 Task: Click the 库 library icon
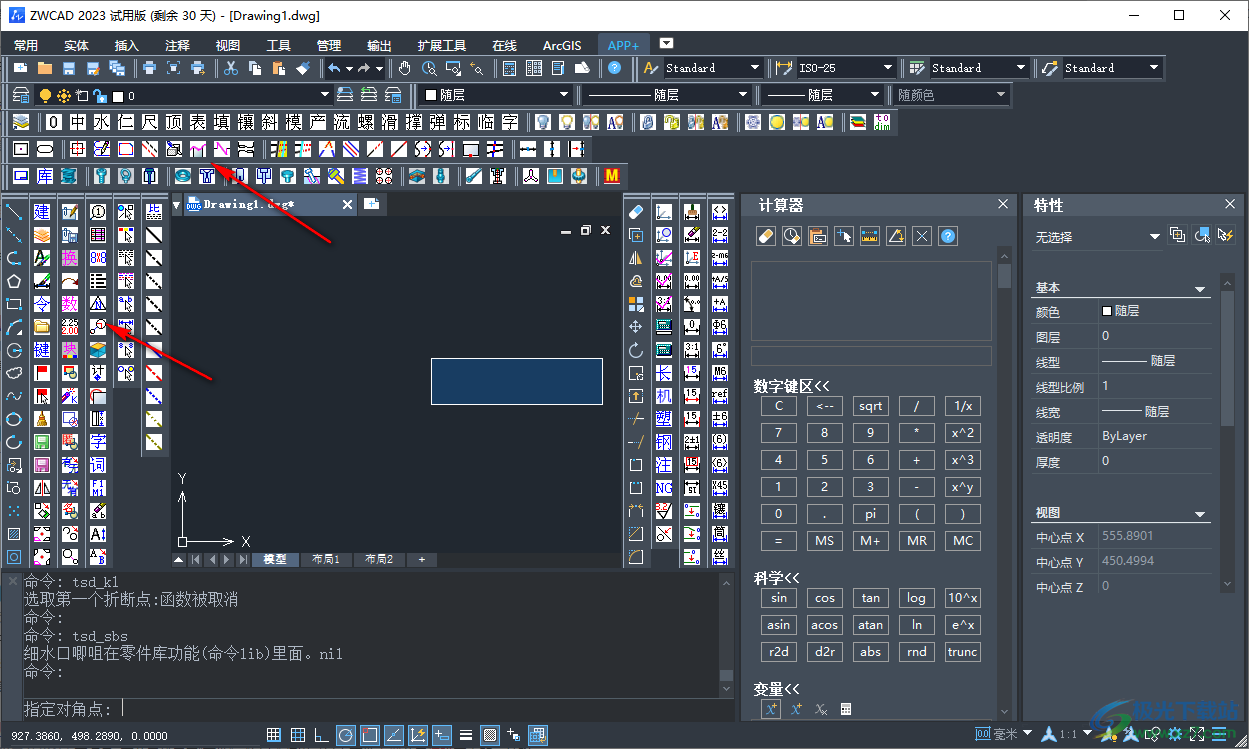tap(45, 176)
